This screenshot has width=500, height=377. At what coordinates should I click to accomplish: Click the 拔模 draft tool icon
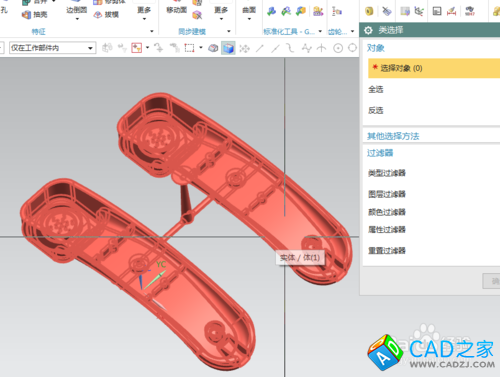[98, 15]
